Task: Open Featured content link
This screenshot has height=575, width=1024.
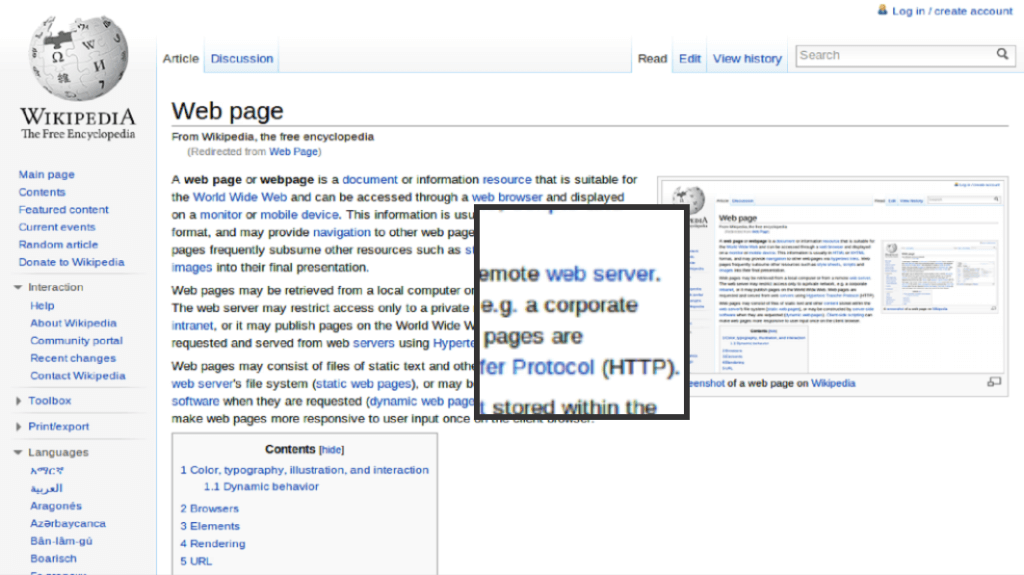Action: (63, 210)
